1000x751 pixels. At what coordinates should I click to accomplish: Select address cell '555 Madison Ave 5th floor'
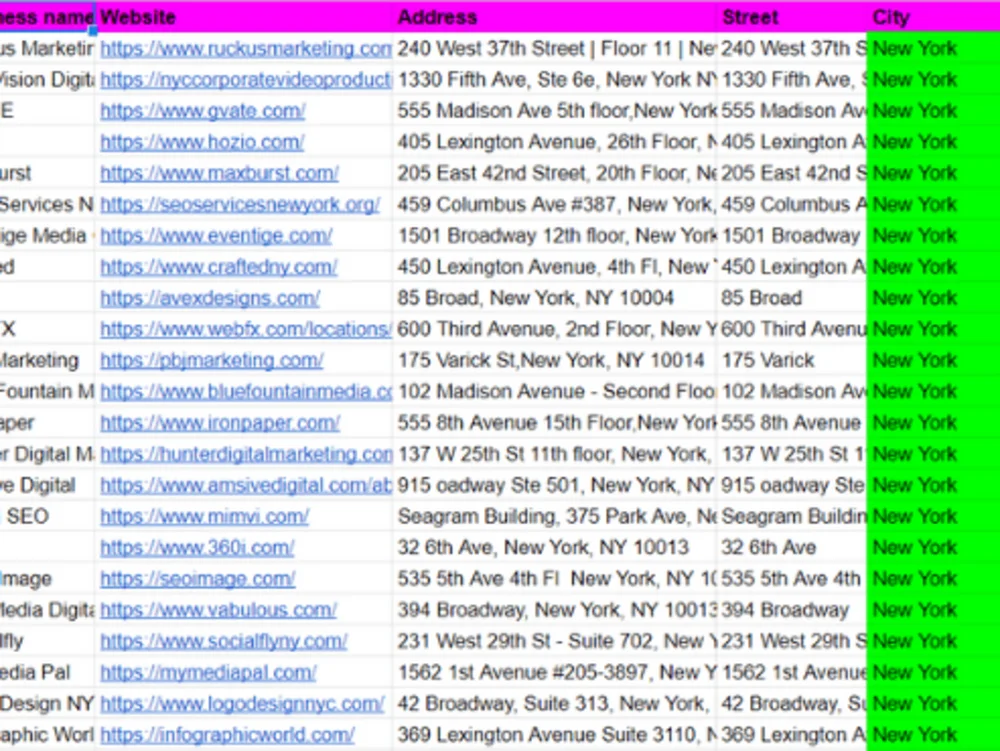click(555, 111)
